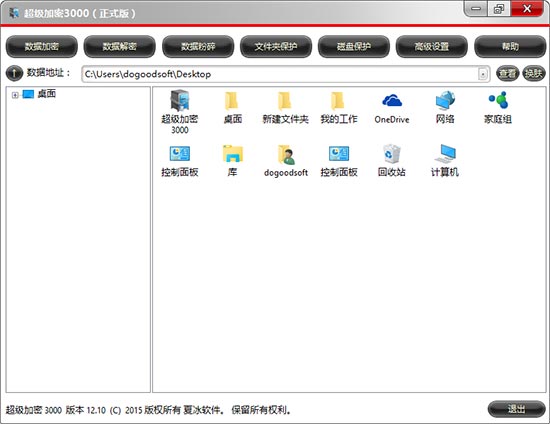Screen dimensions: 550x424
Task: Click the blue desktop icon in tree
Action: point(28,94)
